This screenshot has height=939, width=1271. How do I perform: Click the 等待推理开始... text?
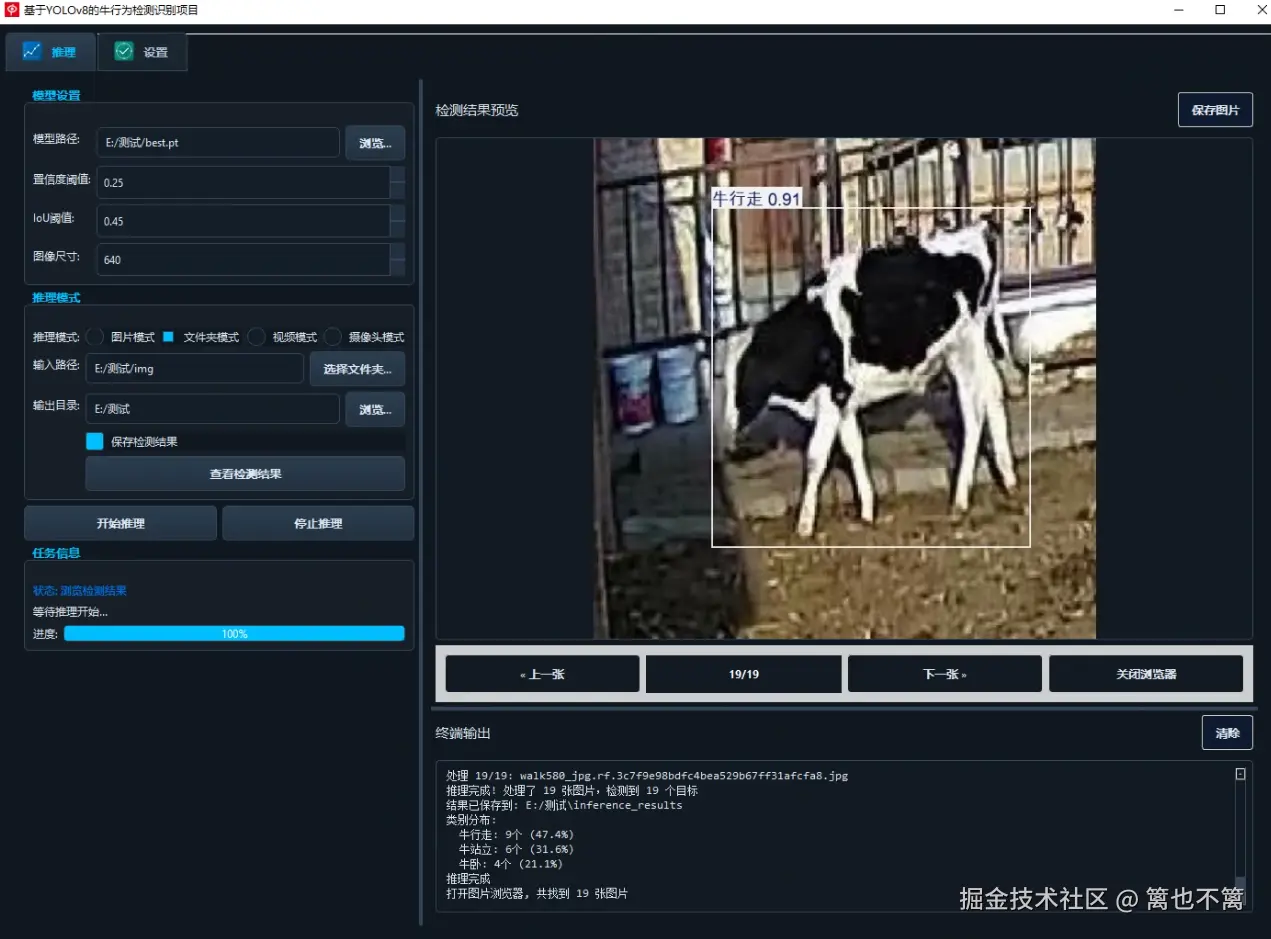click(x=70, y=612)
